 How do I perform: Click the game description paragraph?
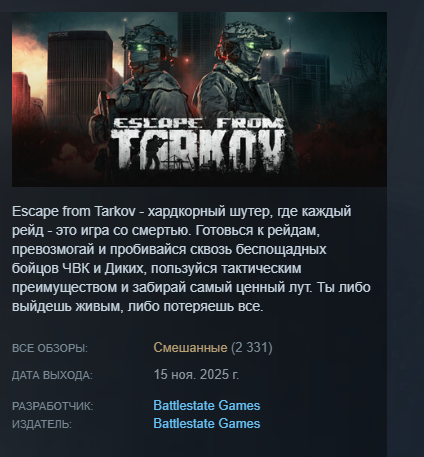coord(191,259)
